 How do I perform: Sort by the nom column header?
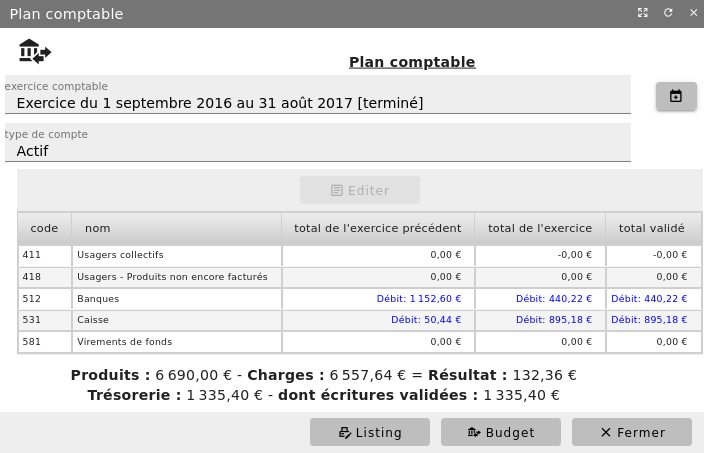176,228
